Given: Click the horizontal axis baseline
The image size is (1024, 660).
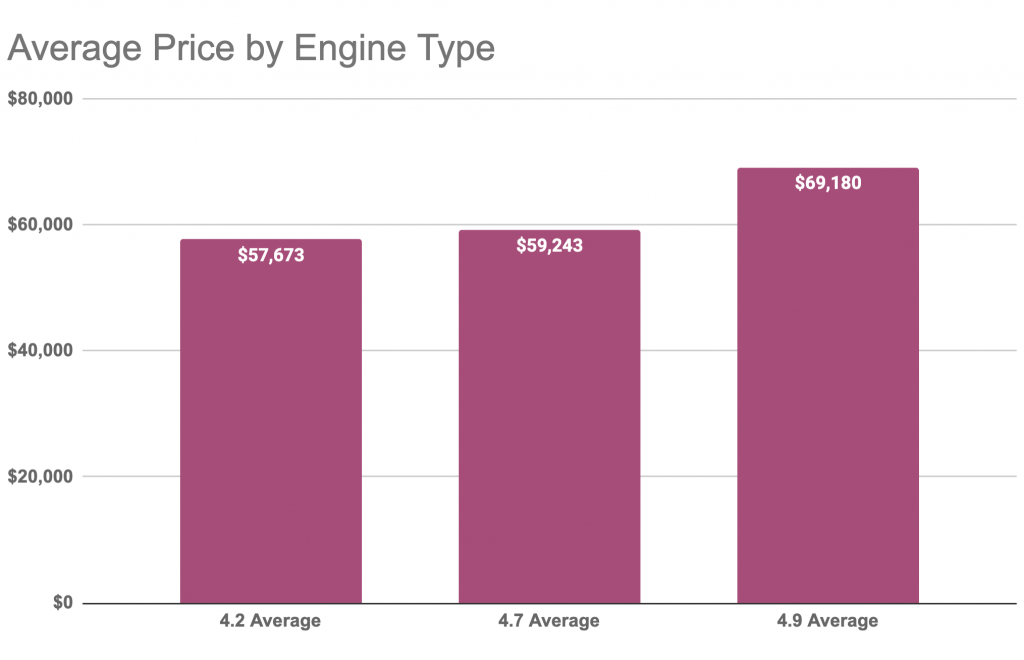Looking at the screenshot, I should [x=410, y=603].
